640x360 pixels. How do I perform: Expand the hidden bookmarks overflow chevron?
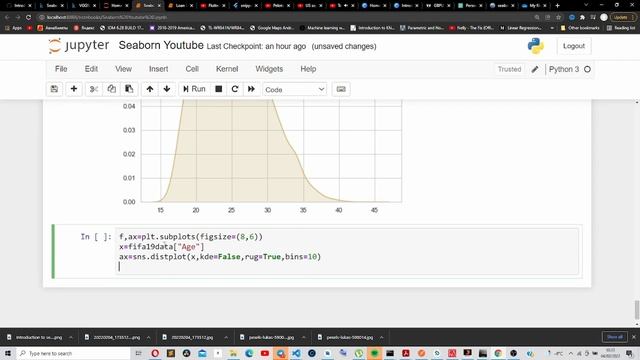[x=552, y=28]
